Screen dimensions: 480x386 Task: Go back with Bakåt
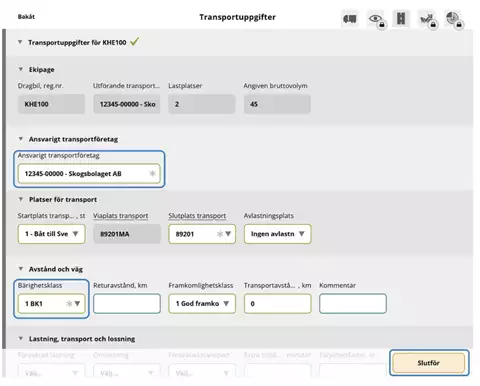[x=26, y=17]
